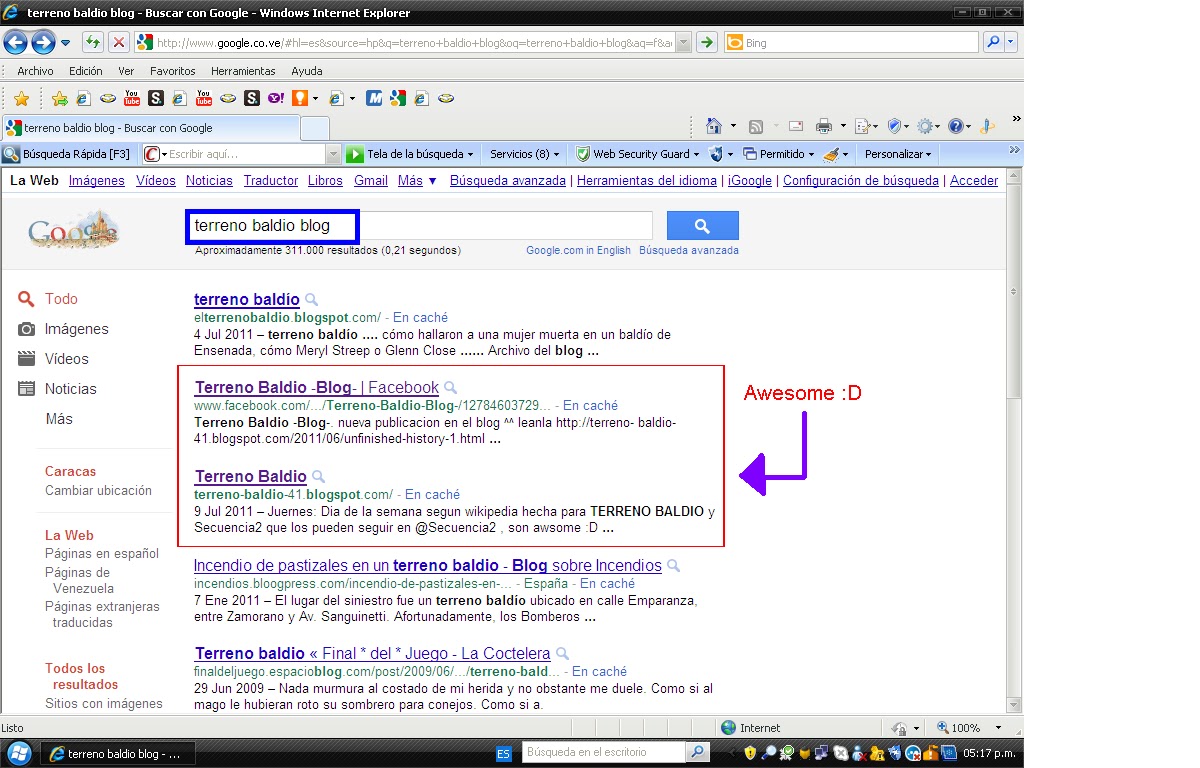Expand the recent pages dropdown near Forward
1200x768 pixels.
click(65, 42)
